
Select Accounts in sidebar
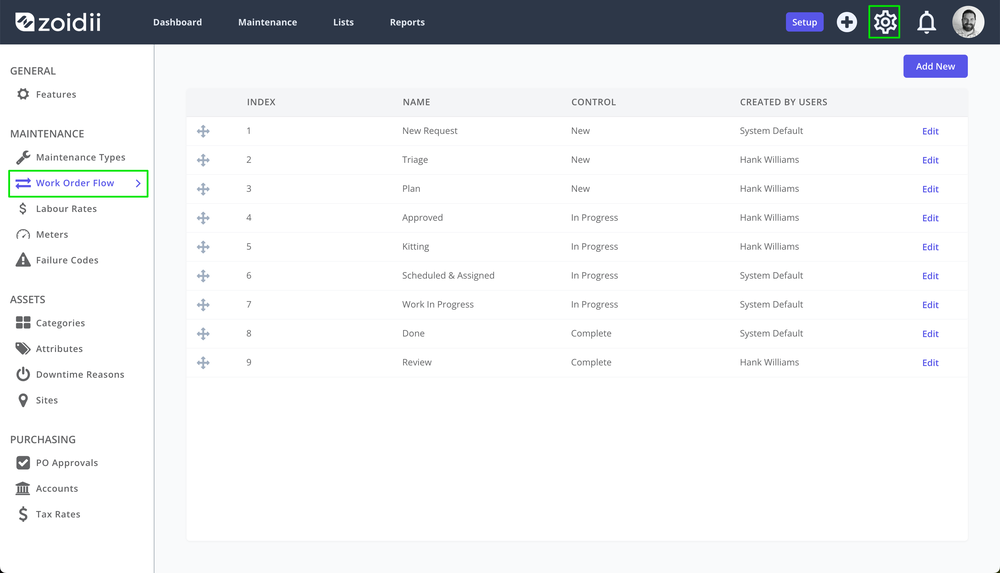coord(57,489)
